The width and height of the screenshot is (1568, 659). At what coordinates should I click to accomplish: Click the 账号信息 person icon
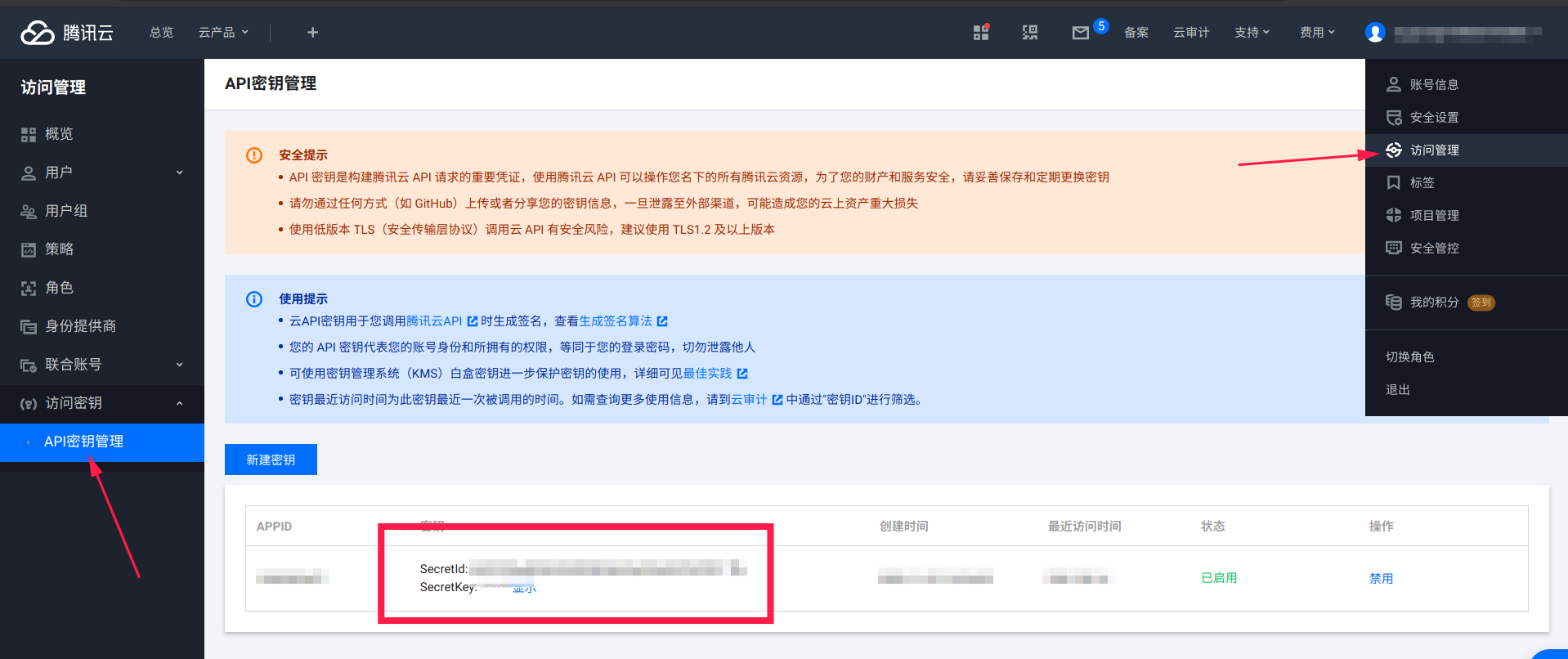(1394, 85)
